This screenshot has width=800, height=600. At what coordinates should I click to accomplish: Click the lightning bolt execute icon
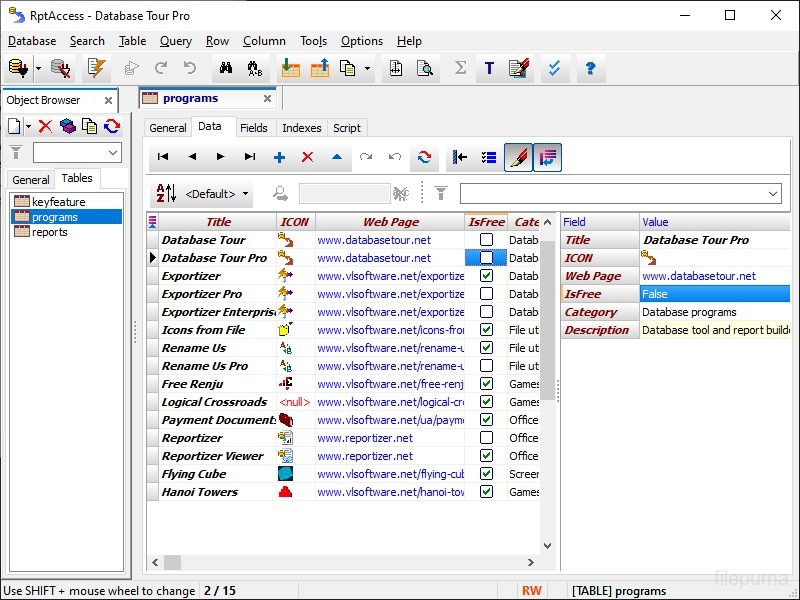pyautogui.click(x=96, y=69)
